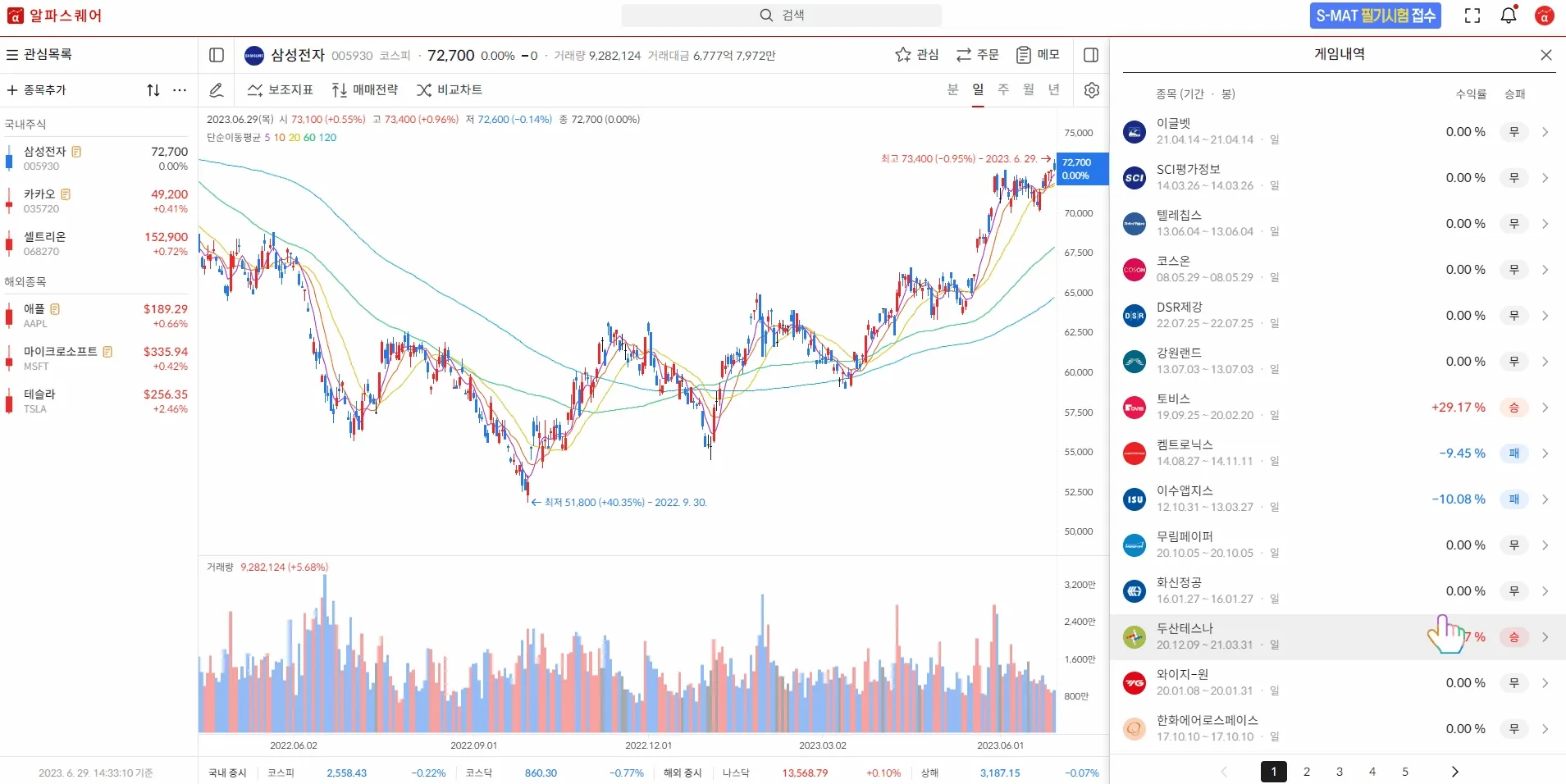Image resolution: width=1566 pixels, height=784 pixels.
Task: Click the 무림페이퍼 company logo
Action: coord(1135,545)
